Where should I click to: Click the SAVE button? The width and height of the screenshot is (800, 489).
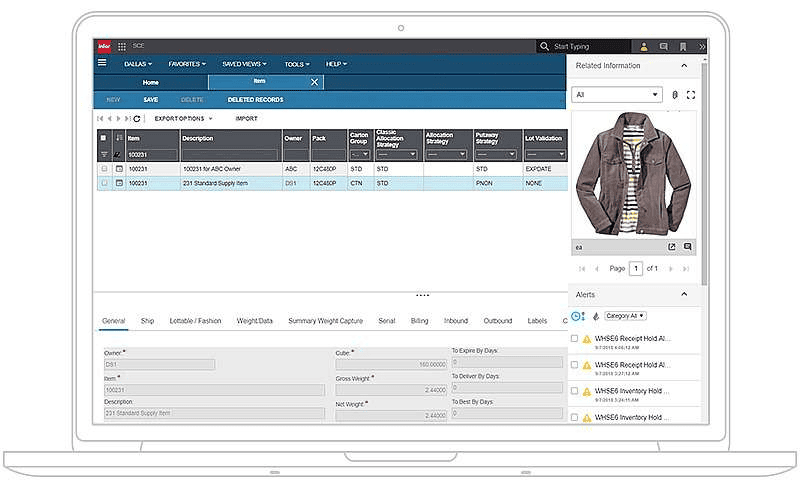tap(151, 100)
